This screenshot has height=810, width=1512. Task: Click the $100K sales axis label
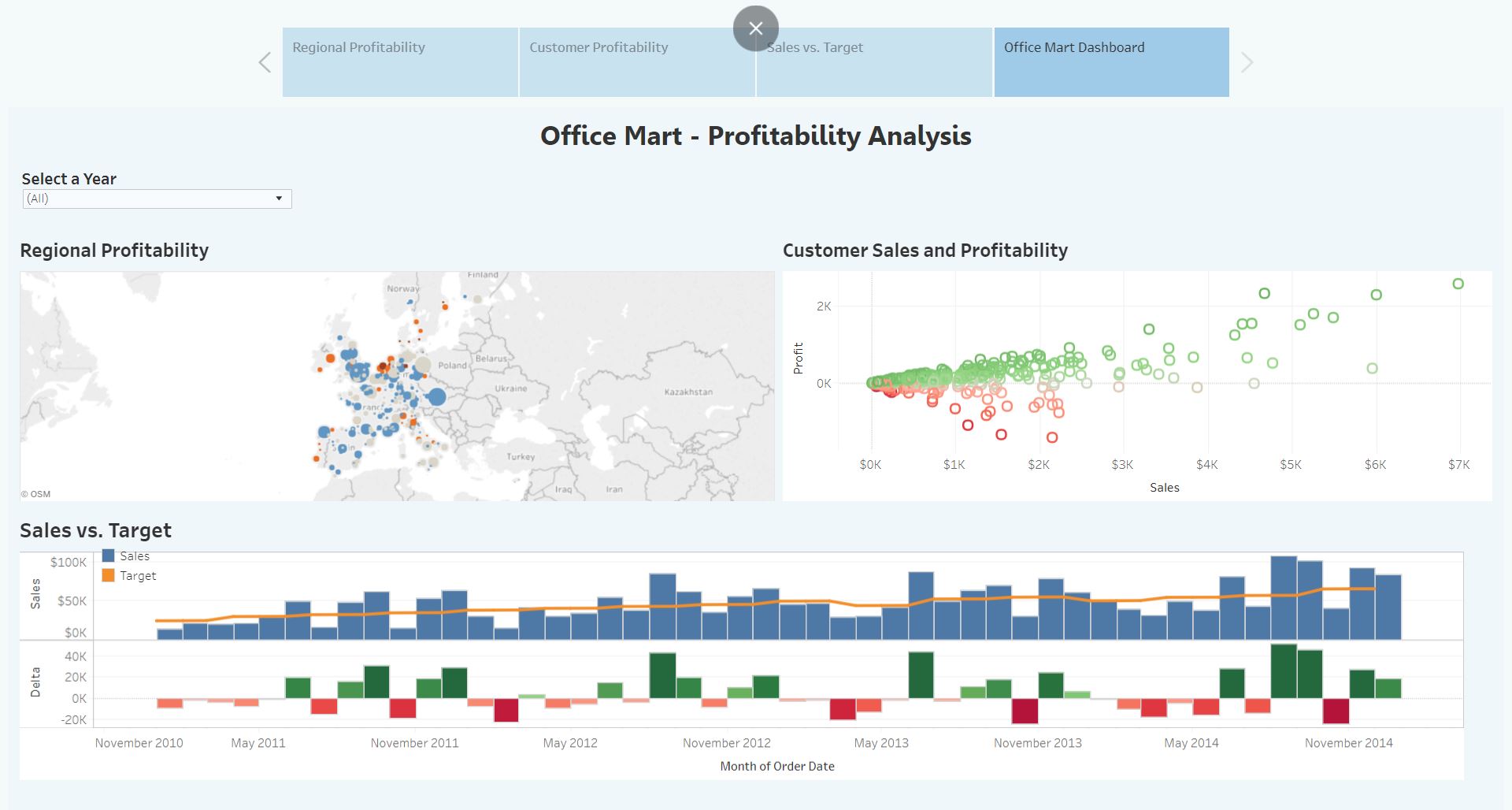point(69,563)
